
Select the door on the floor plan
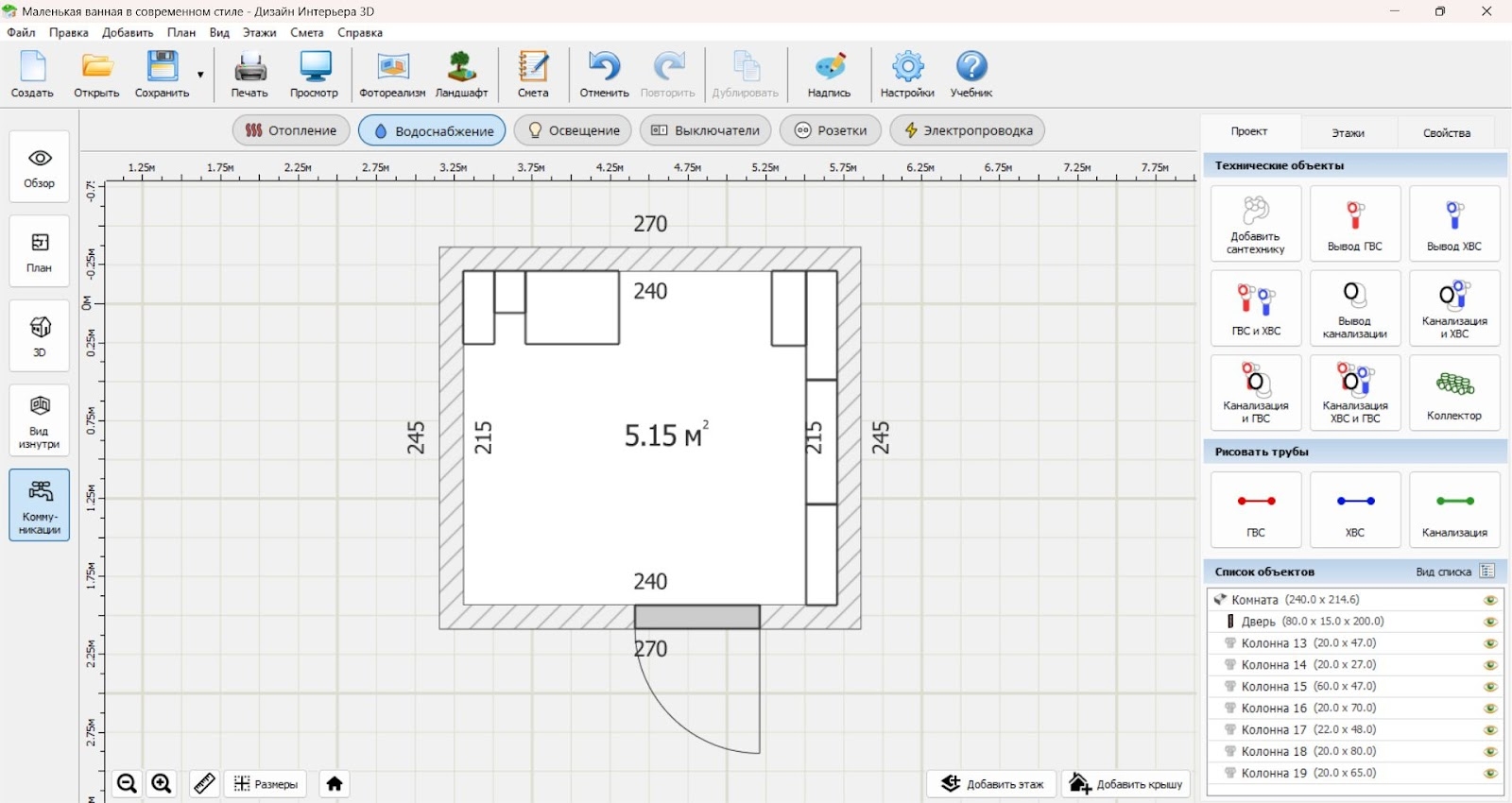coord(696,617)
